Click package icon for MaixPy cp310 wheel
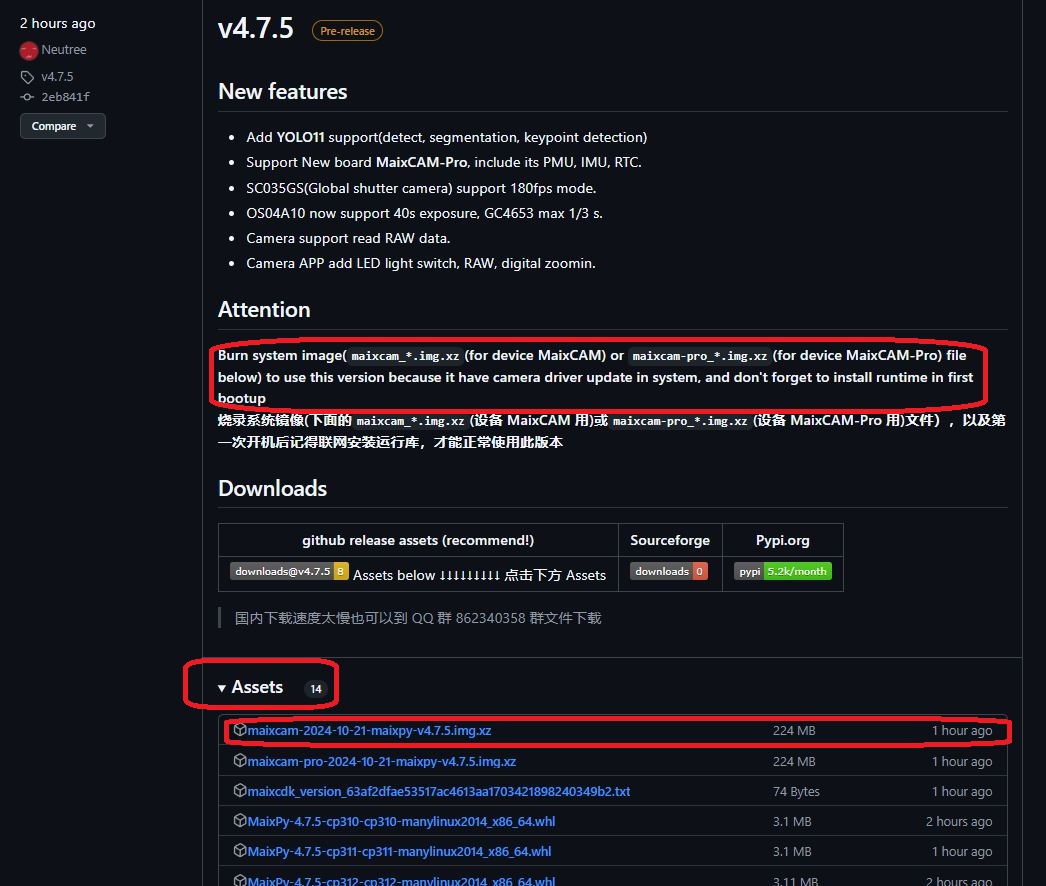This screenshot has height=886, width=1046. pos(240,821)
